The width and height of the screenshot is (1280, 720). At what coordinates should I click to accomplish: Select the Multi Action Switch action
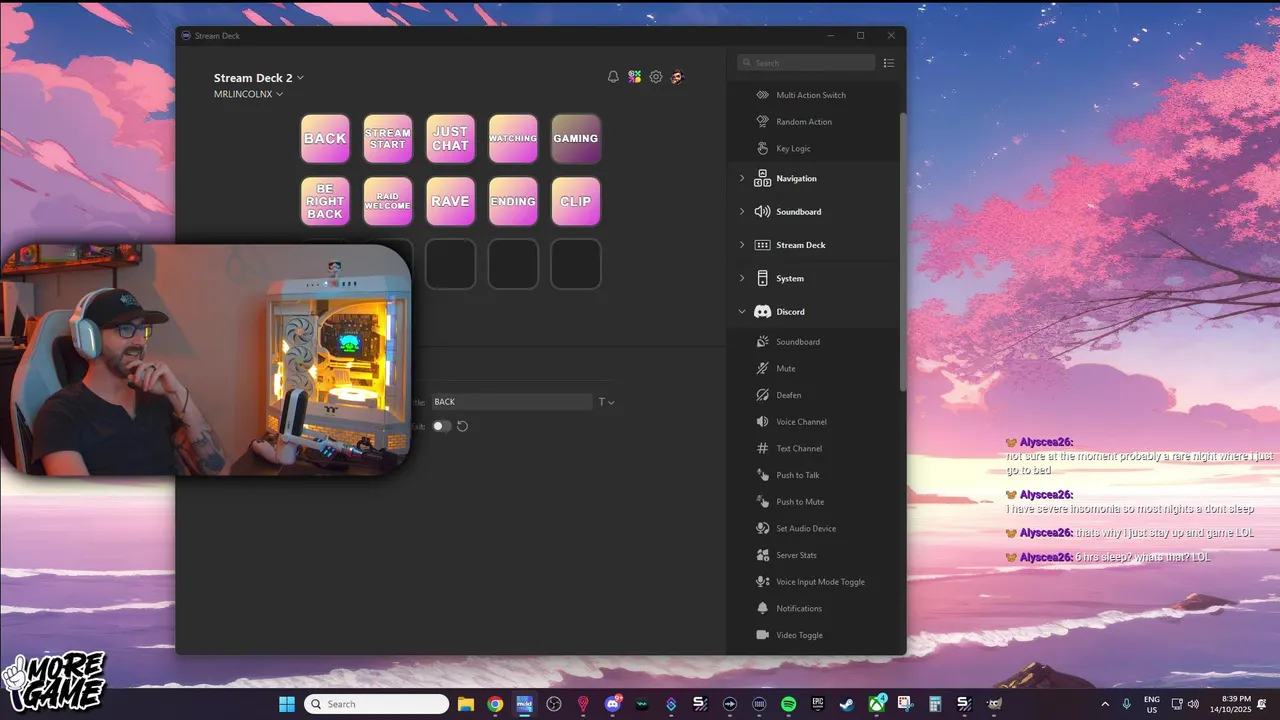pos(813,95)
